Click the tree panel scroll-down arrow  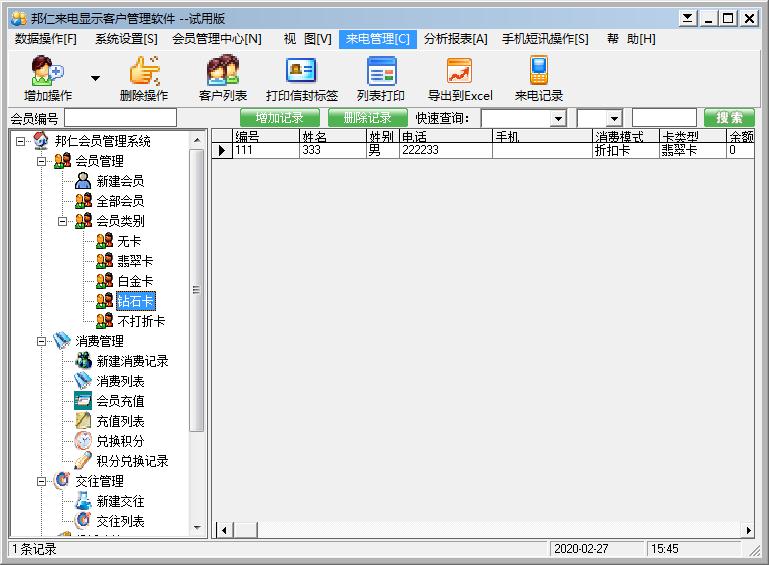pos(197,528)
